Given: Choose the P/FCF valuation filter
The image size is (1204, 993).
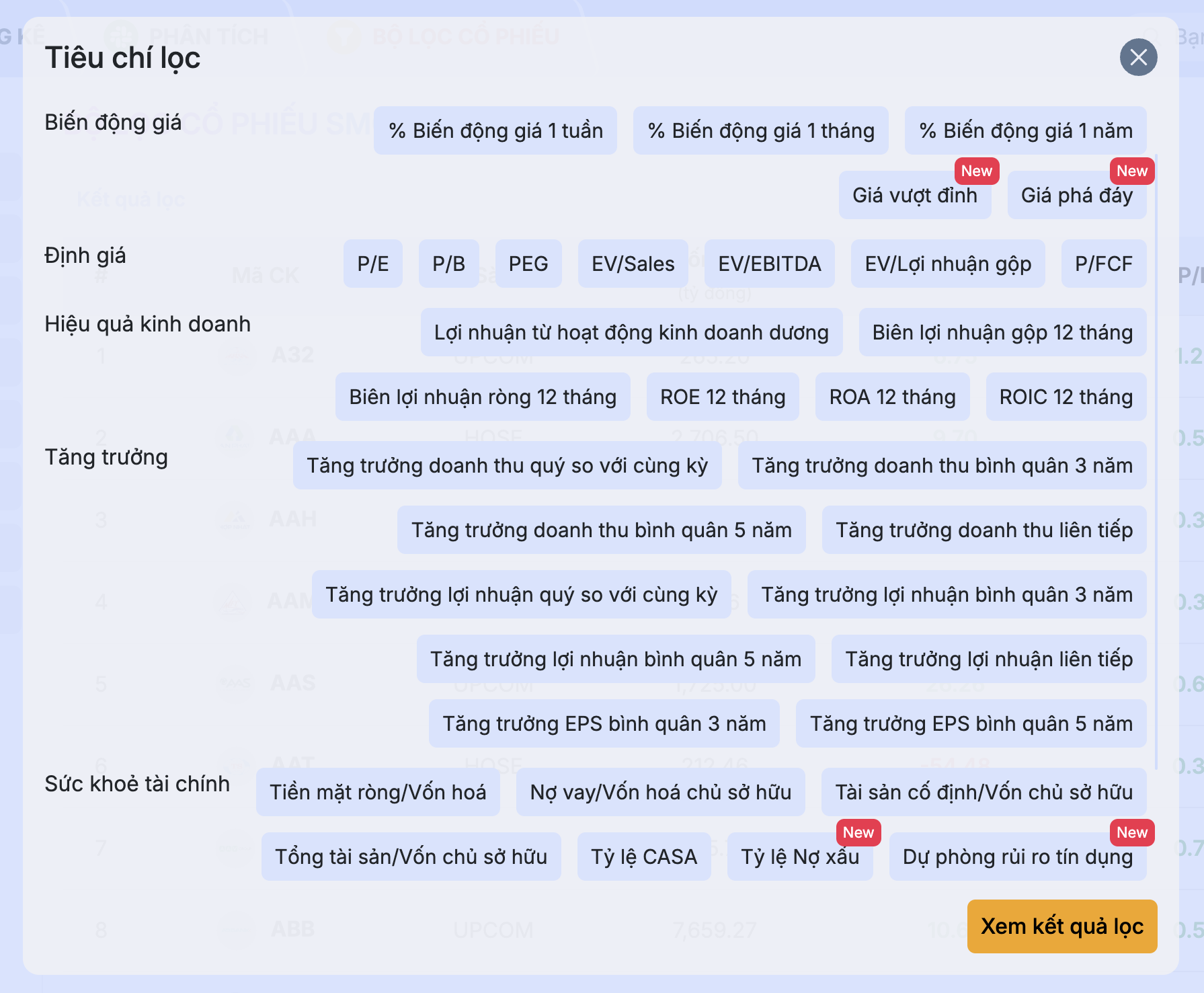Looking at the screenshot, I should pos(1104,264).
